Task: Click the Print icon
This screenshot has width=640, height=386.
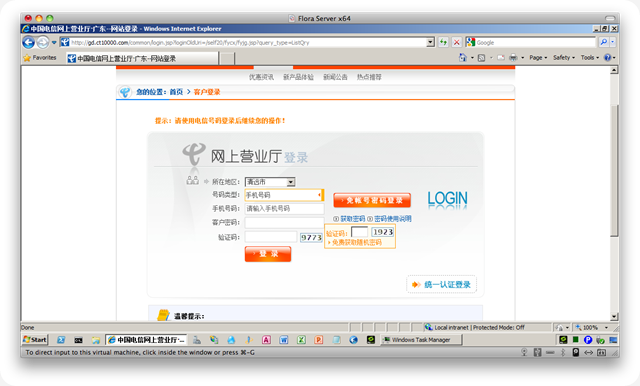Action: tap(513, 58)
